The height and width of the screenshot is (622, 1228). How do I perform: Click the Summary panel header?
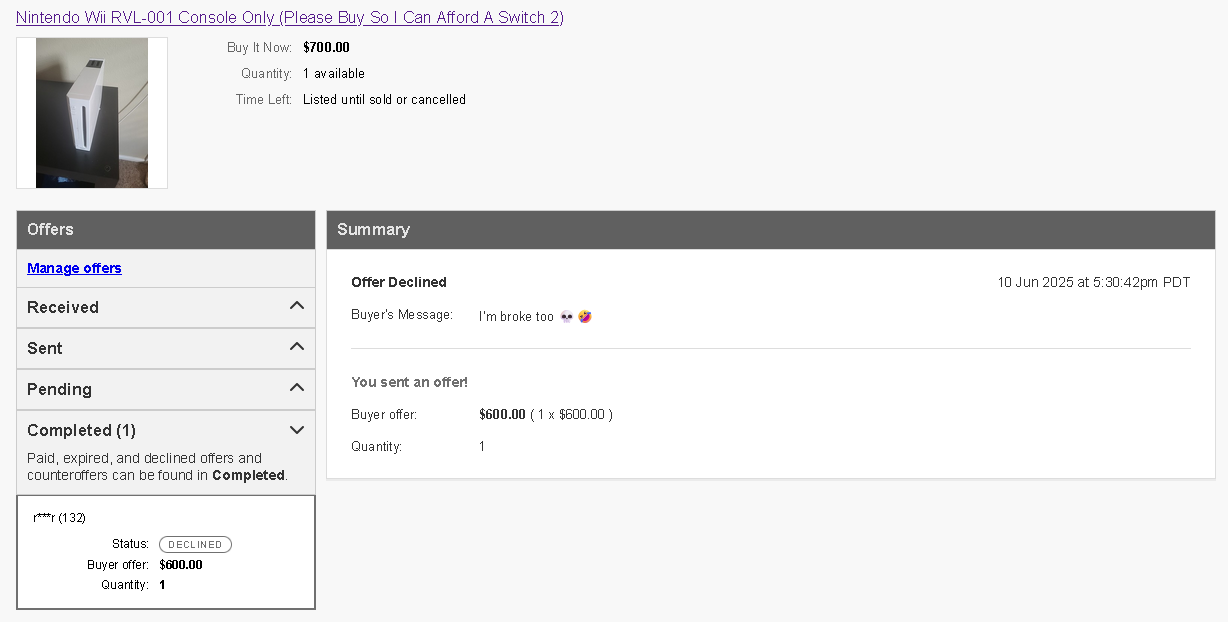(x=771, y=229)
